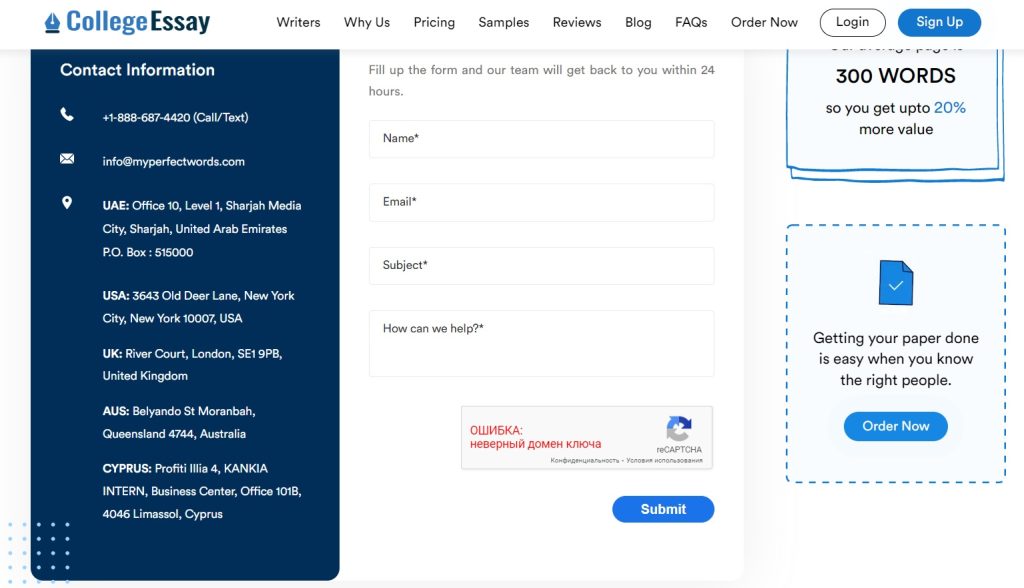
Task: Click the Login button
Action: pyautogui.click(x=852, y=21)
